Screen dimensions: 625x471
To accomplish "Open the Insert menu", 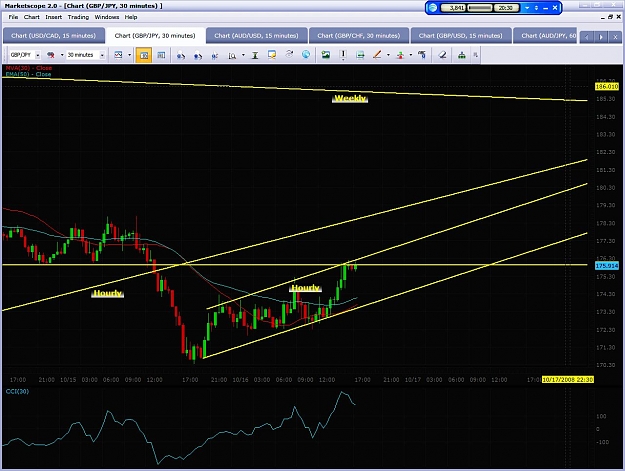I will (x=53, y=17).
